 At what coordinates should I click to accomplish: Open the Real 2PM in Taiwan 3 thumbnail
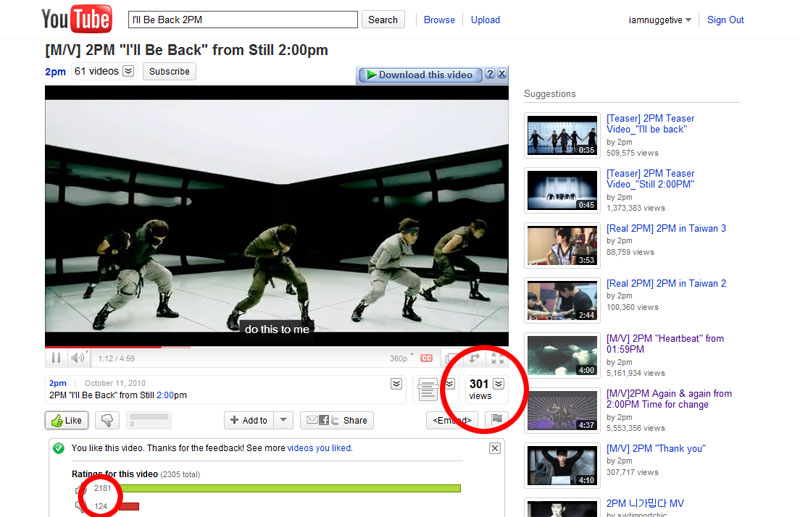tap(562, 245)
